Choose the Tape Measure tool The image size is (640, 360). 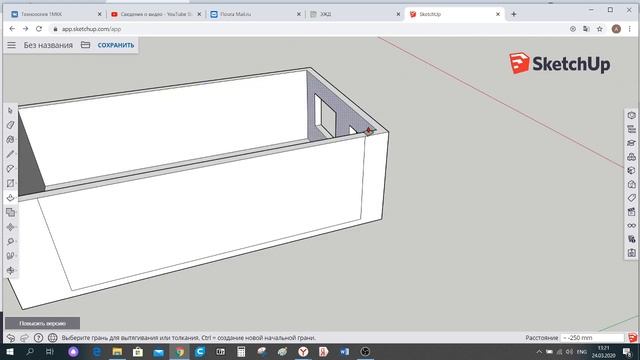(11, 241)
